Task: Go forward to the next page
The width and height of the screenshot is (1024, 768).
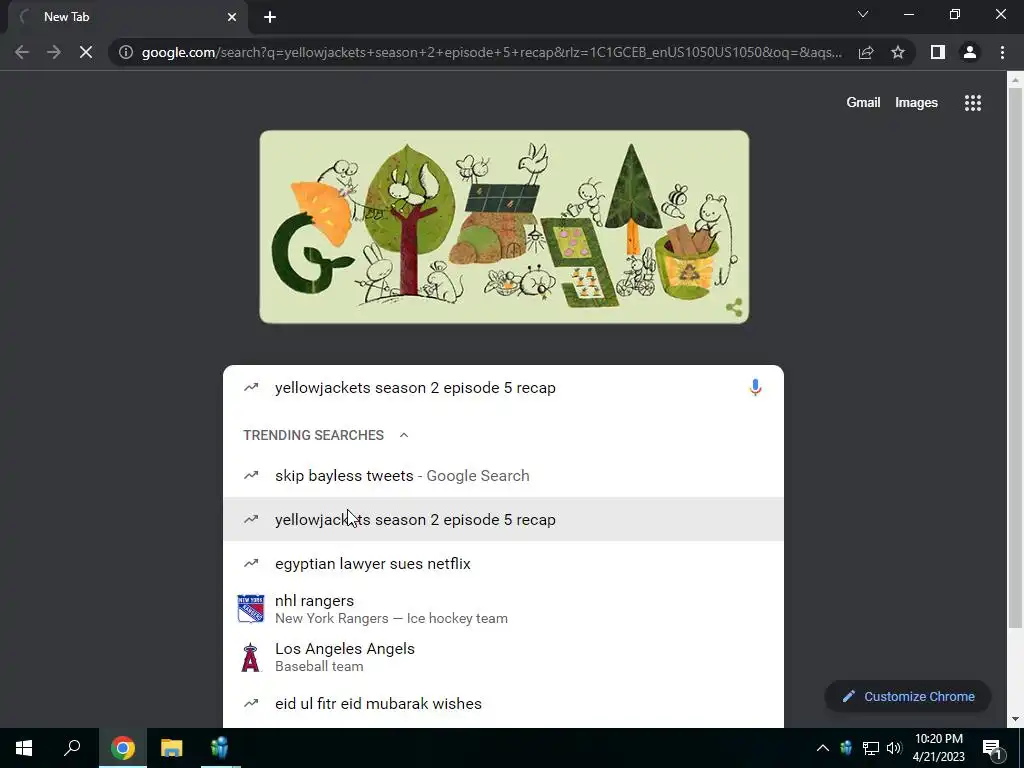Action: 54,52
